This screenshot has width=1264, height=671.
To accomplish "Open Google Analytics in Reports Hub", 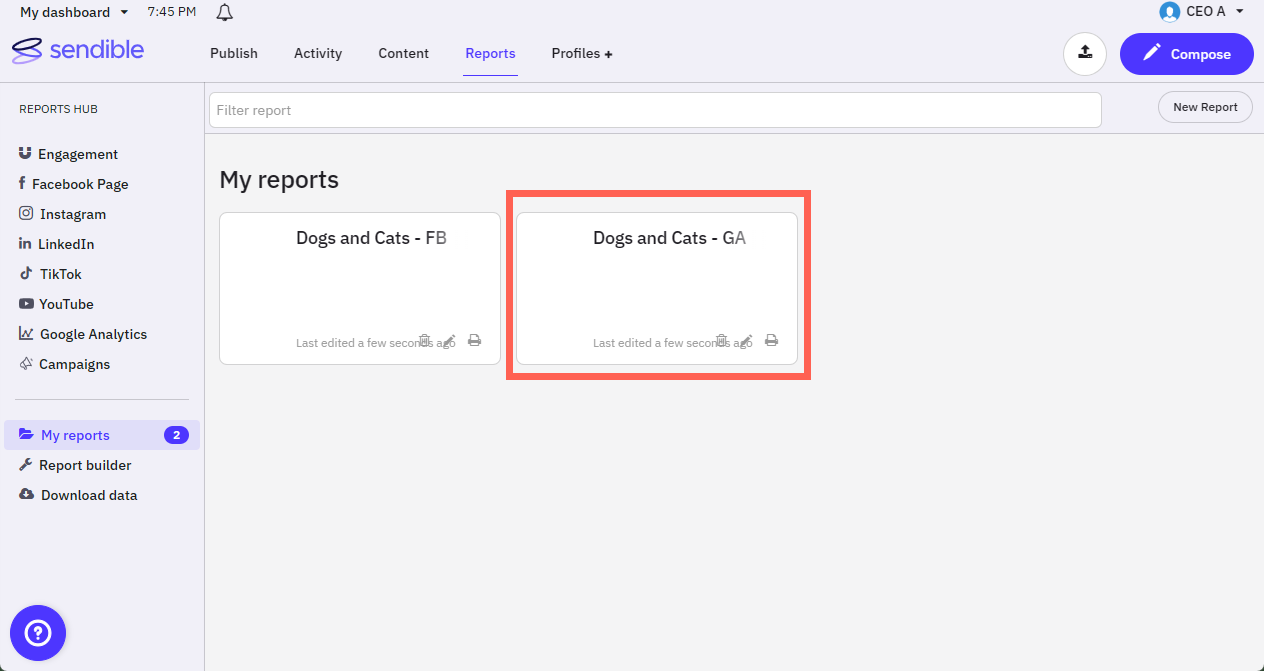I will pyautogui.click(x=92, y=334).
